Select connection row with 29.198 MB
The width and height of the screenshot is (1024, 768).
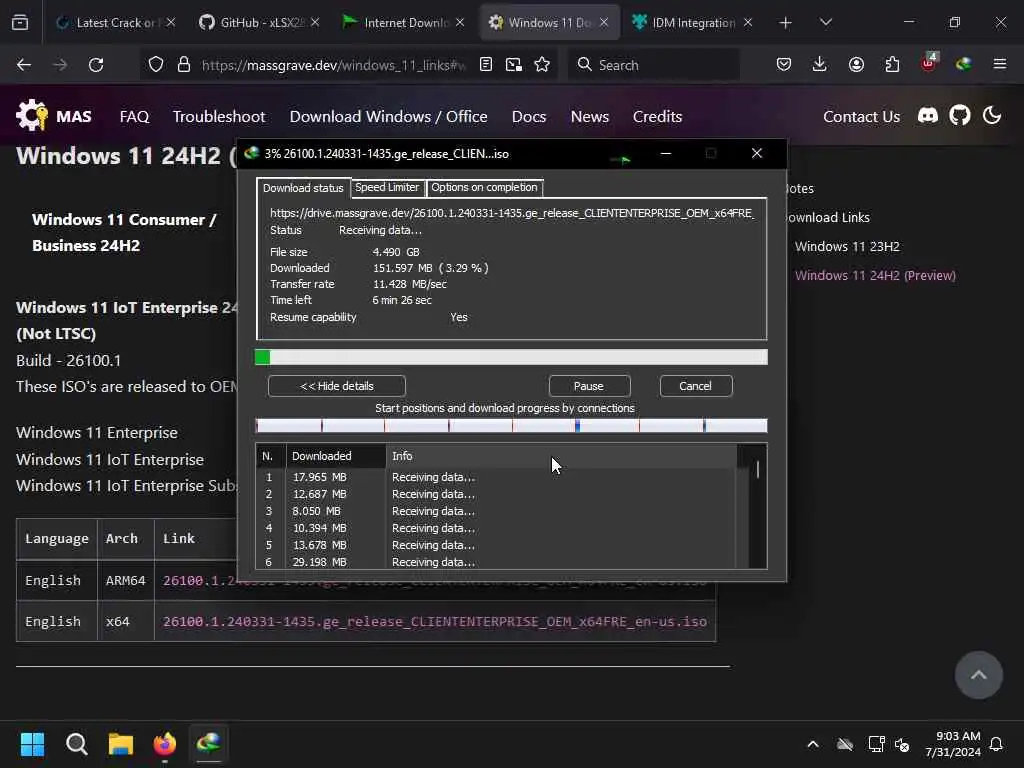tap(496, 562)
